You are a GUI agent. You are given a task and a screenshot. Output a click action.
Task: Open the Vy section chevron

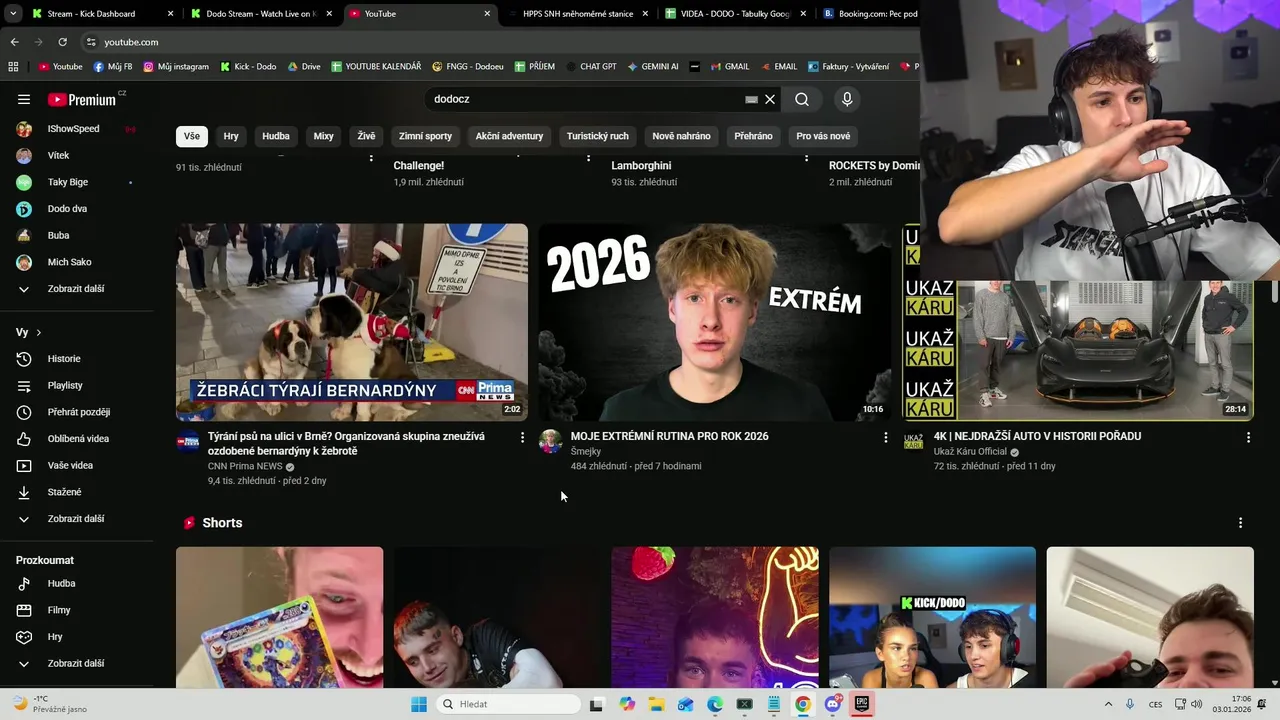(x=39, y=332)
